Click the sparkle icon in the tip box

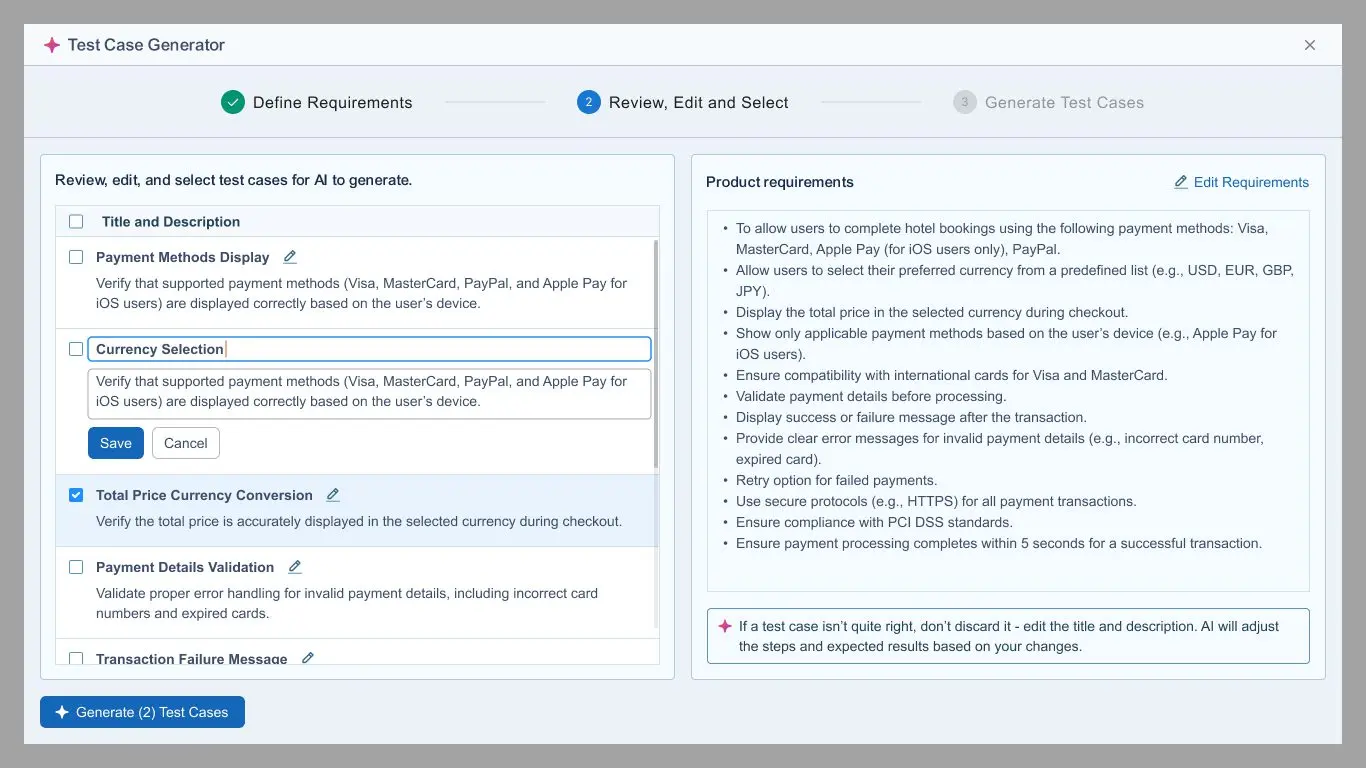[x=725, y=626]
